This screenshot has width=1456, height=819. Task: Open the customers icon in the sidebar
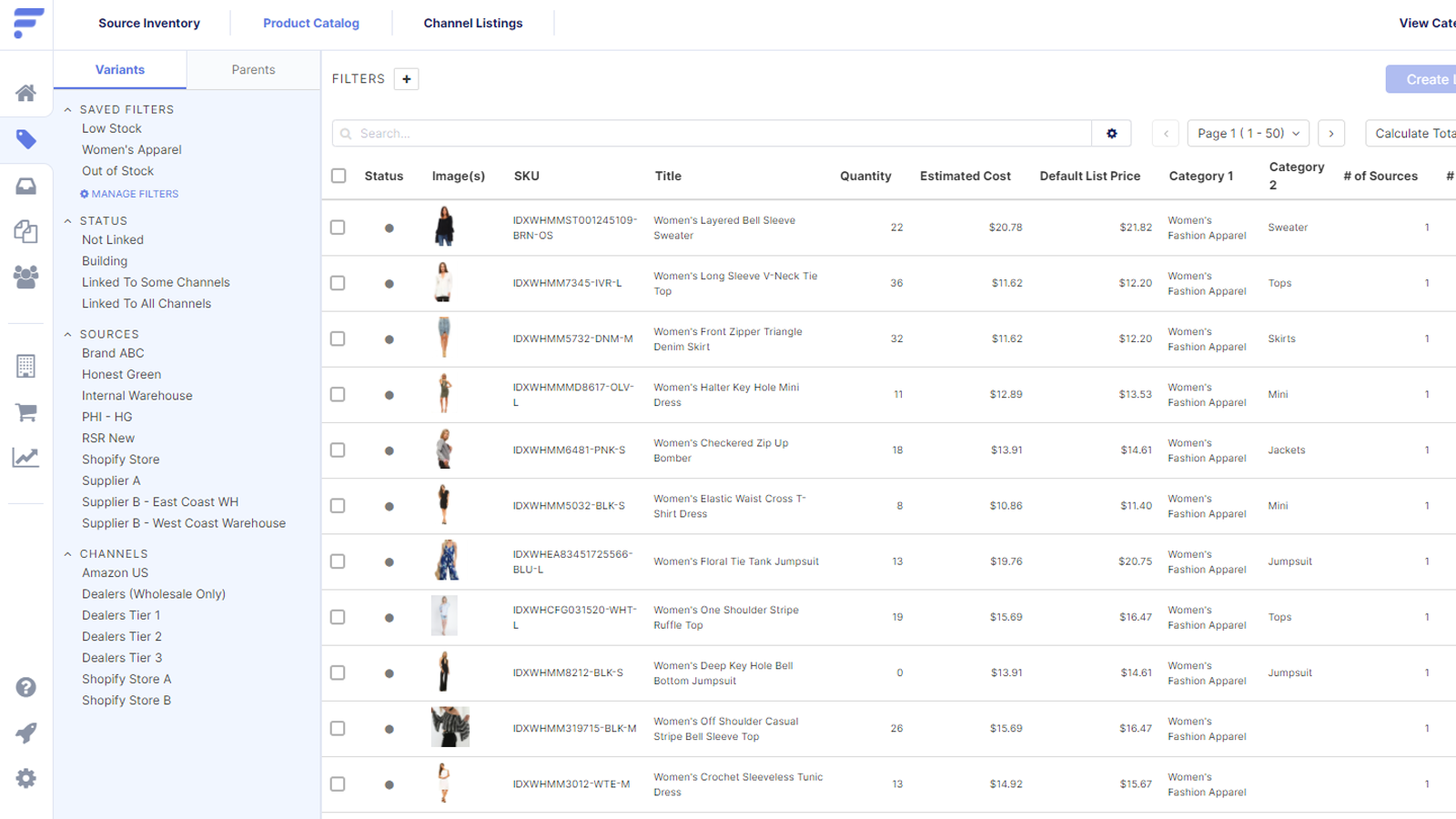point(26,278)
